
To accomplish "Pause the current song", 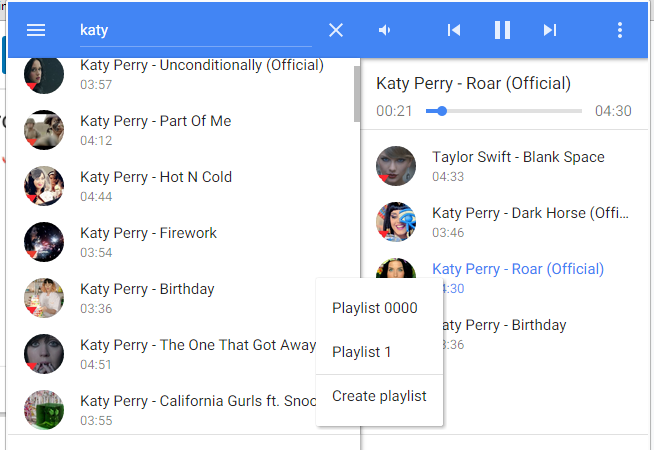I will pyautogui.click(x=502, y=30).
